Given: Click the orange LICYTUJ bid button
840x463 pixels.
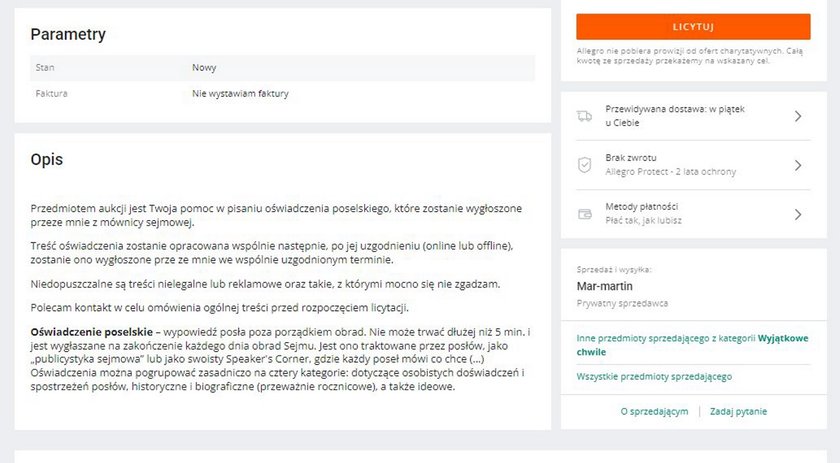Looking at the screenshot, I should [x=693, y=27].
